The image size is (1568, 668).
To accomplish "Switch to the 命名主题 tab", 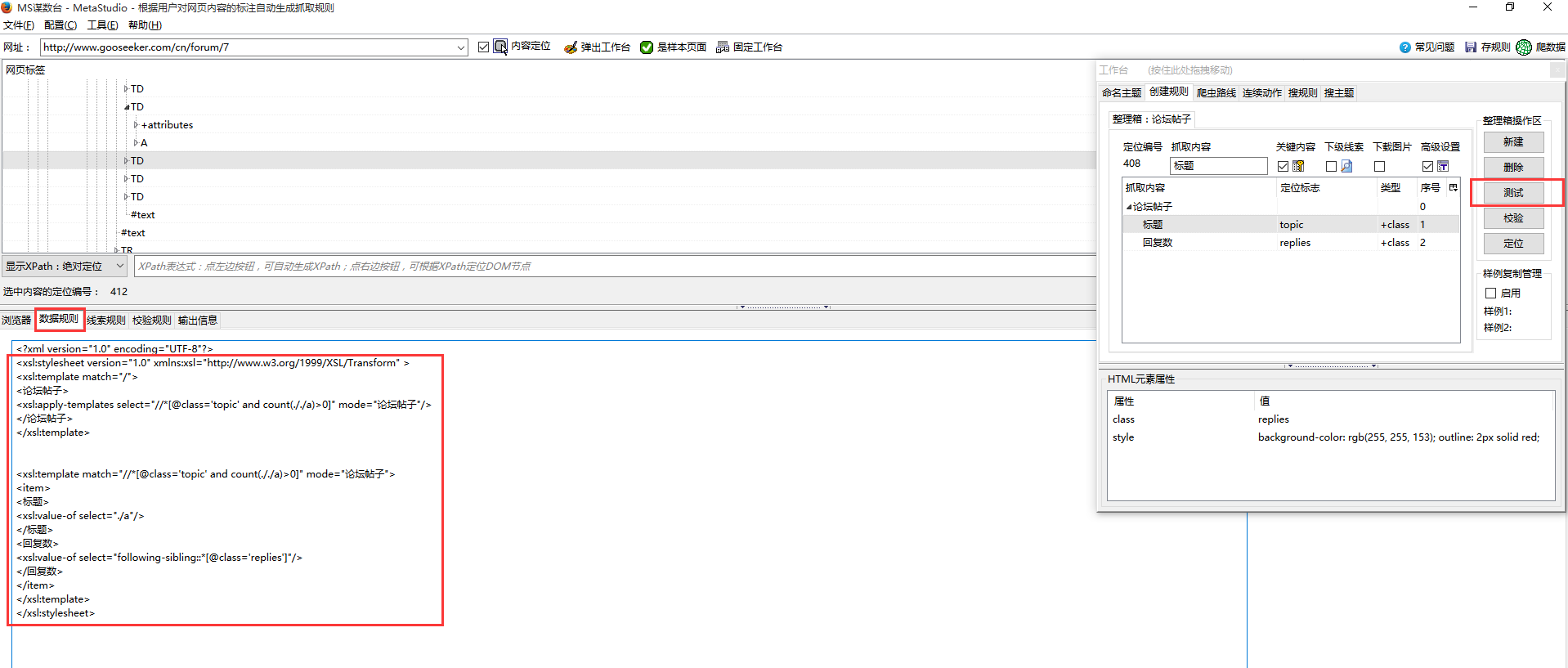I will coord(1121,92).
